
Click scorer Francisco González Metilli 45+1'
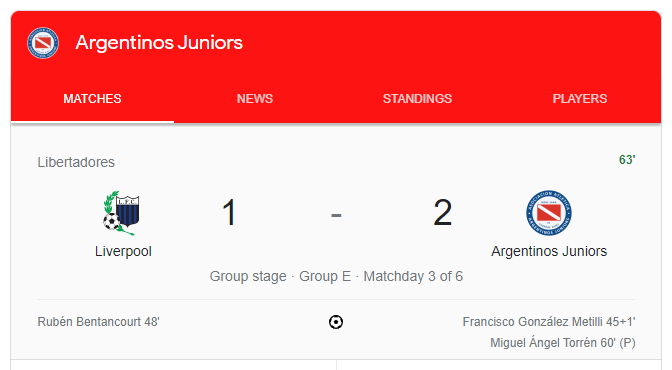pos(549,322)
